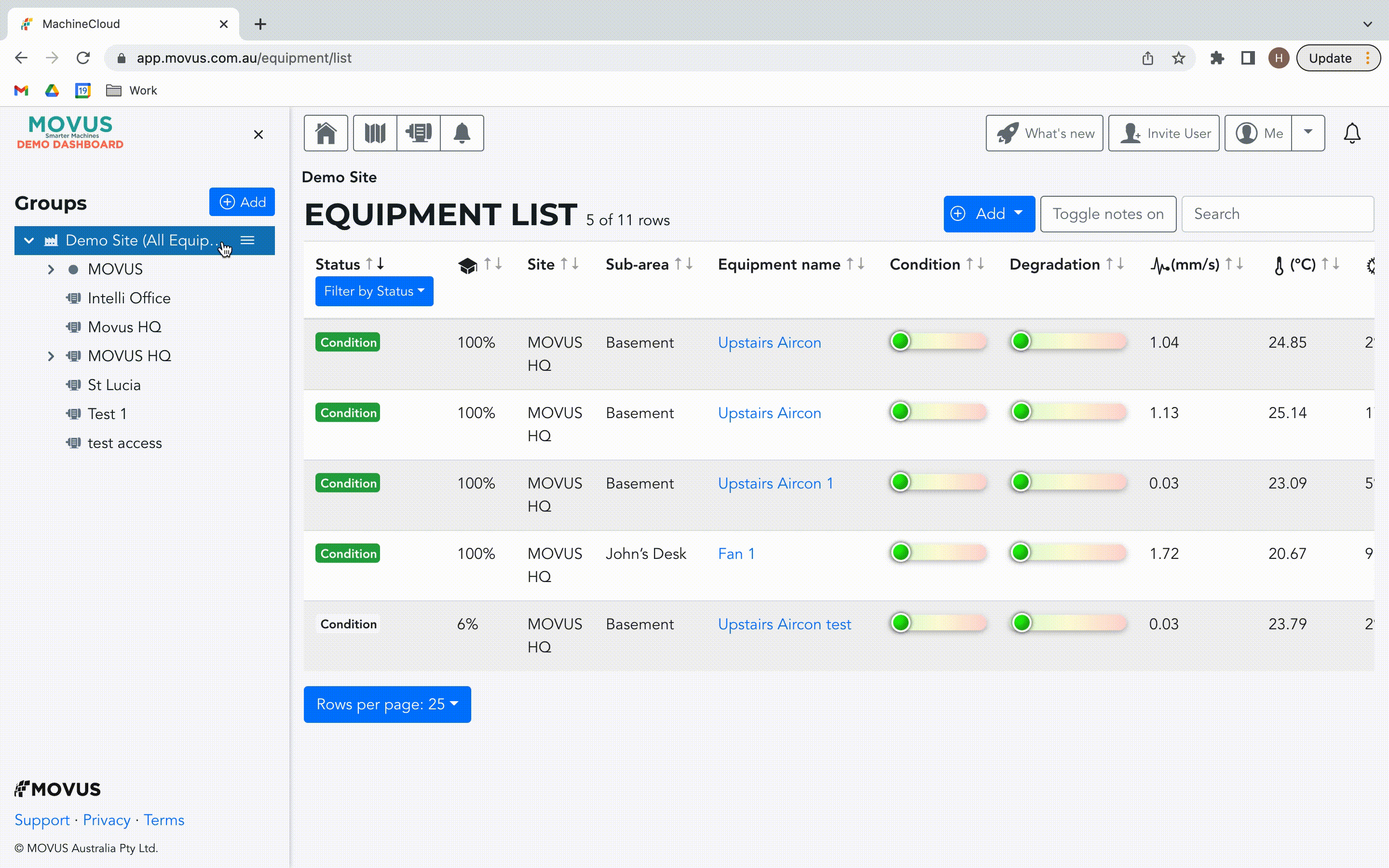Click Chrome Update button

1338,58
